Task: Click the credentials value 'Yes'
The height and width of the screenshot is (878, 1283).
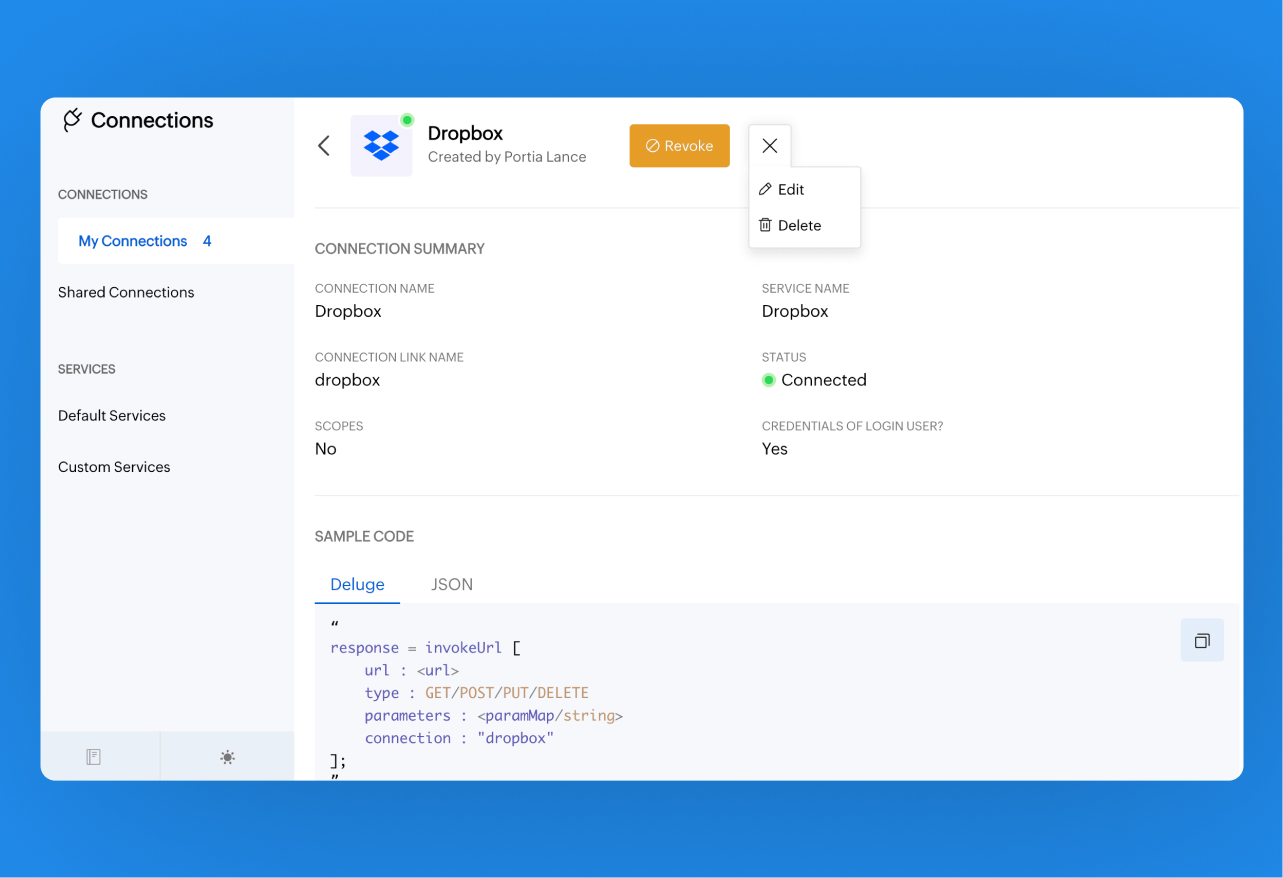Action: [775, 449]
